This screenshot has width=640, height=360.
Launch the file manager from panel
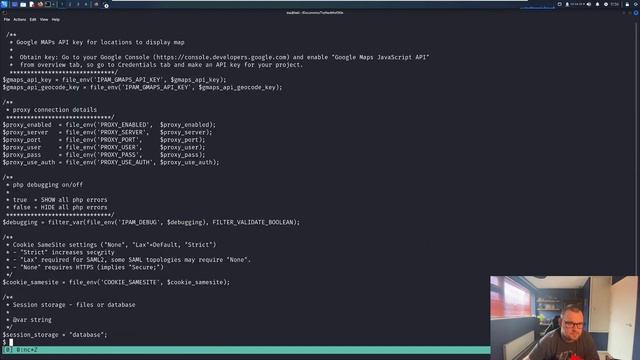(23, 4)
